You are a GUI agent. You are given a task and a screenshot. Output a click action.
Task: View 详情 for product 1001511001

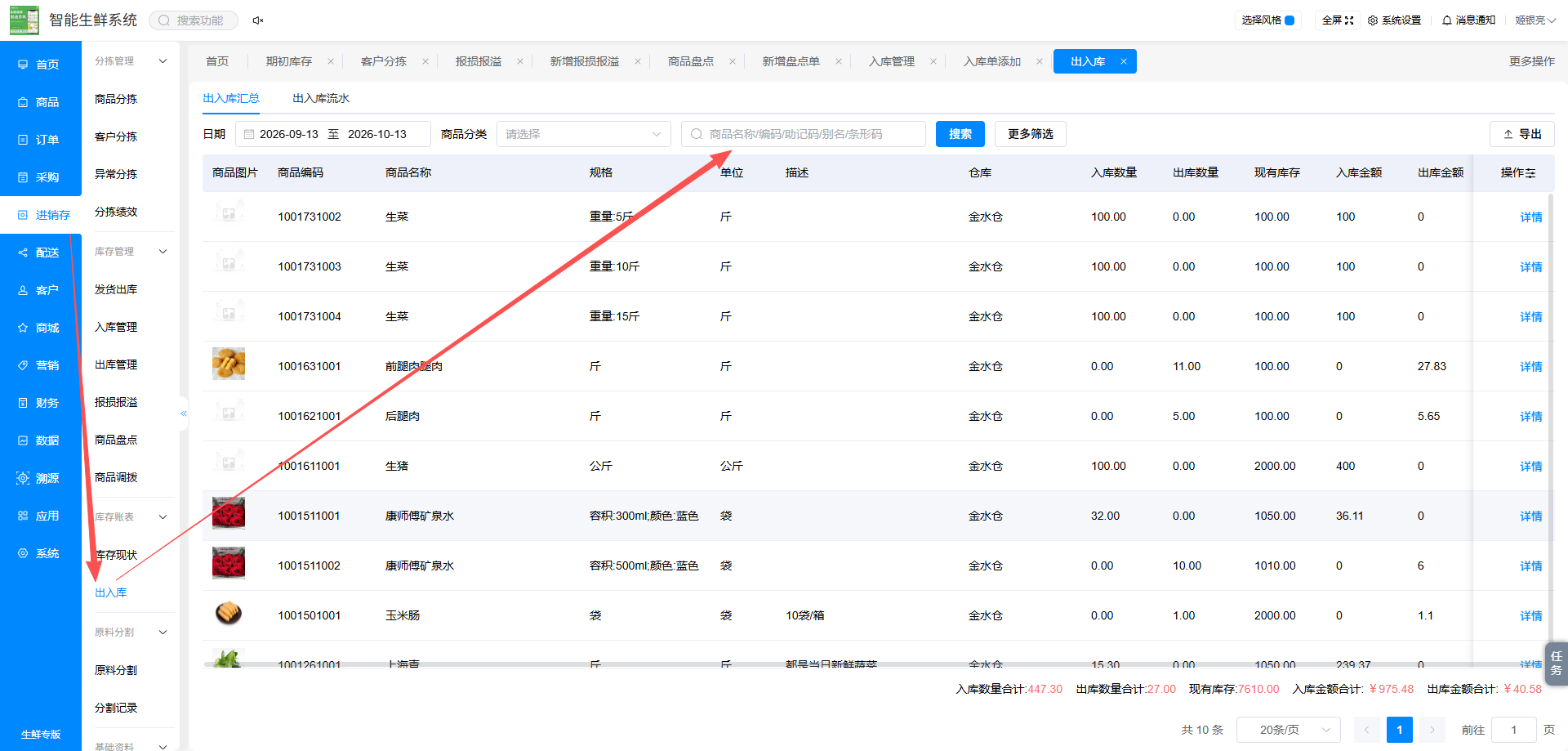(x=1531, y=516)
